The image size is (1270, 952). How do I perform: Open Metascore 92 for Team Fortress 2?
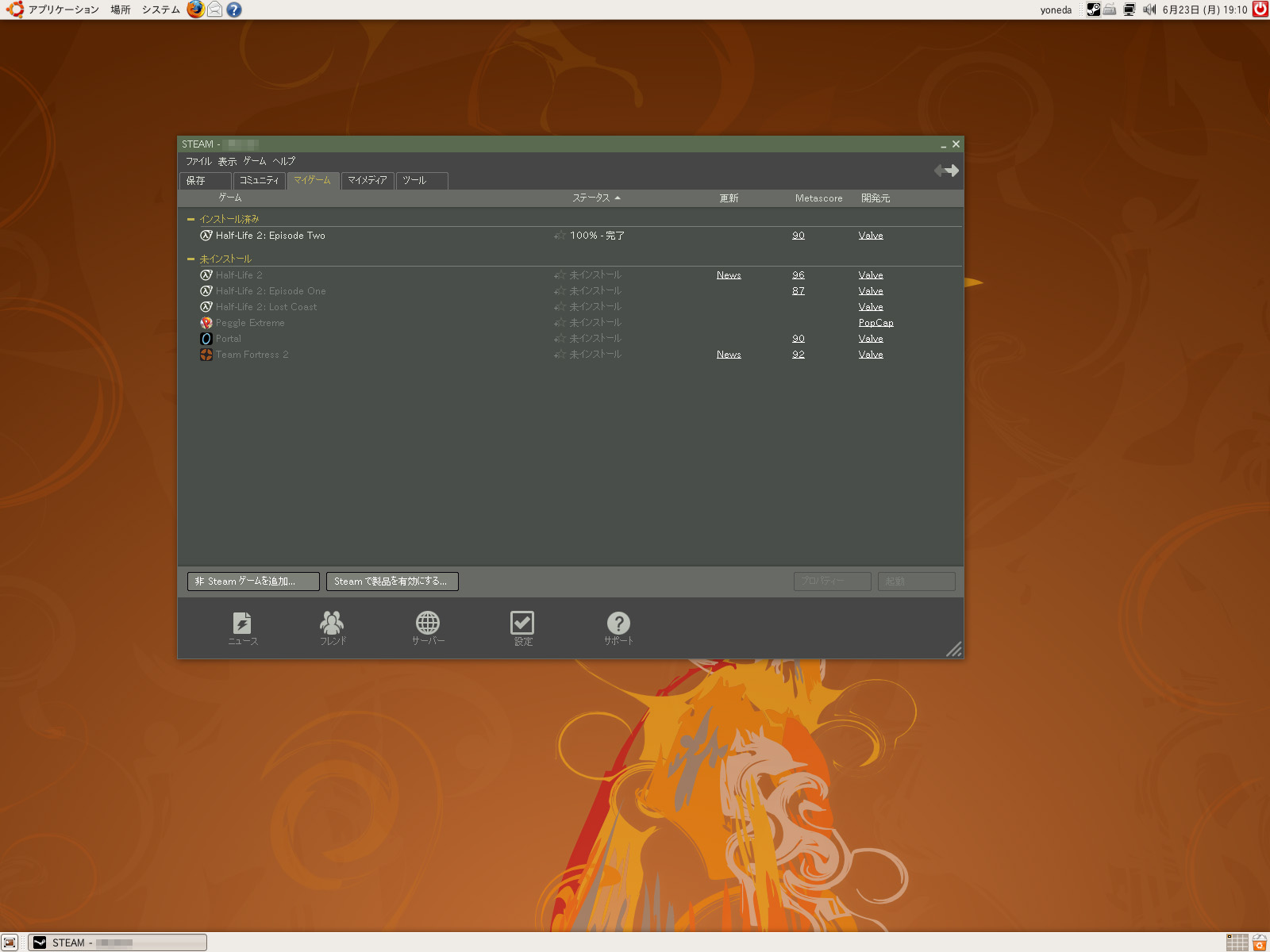pos(799,355)
